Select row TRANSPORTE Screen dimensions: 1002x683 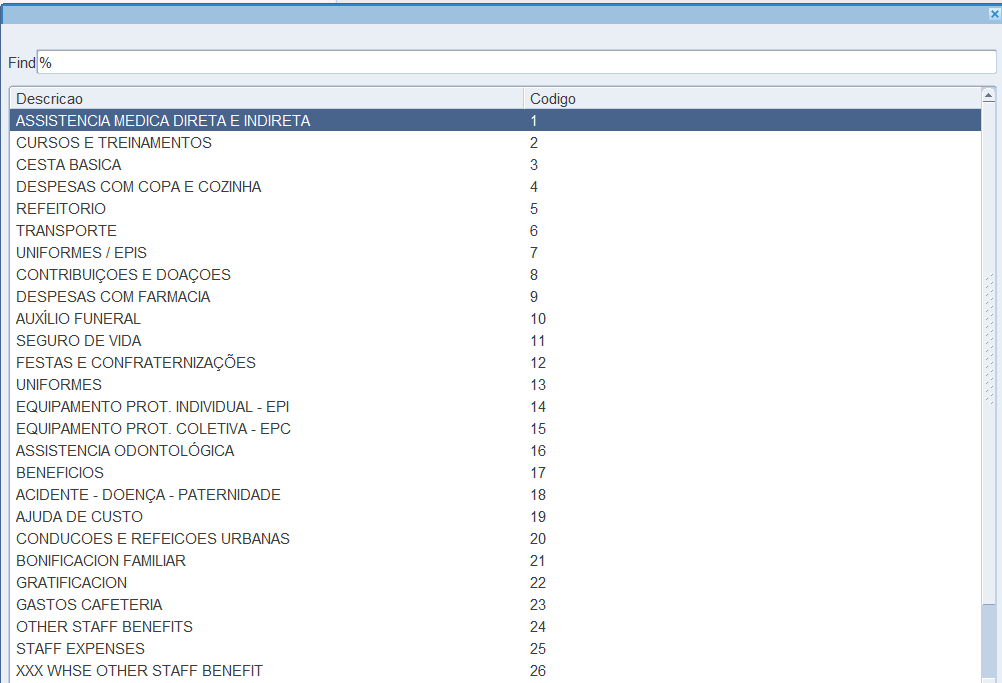495,231
